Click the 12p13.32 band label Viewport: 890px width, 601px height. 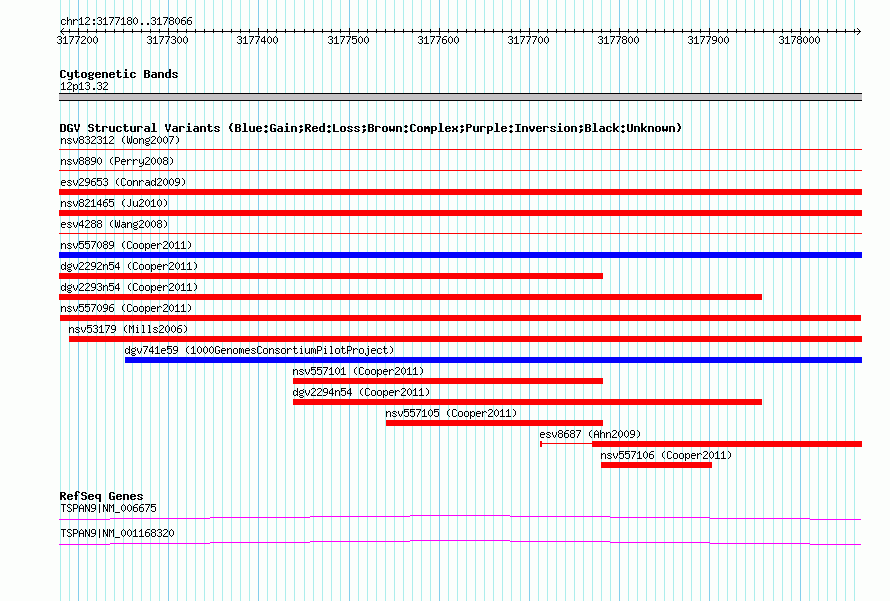pyautogui.click(x=84, y=86)
